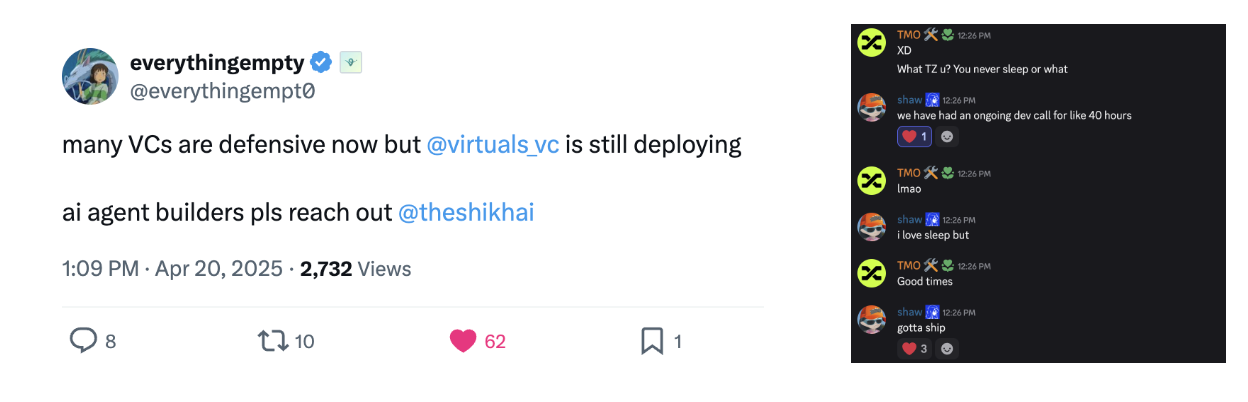The width and height of the screenshot is (1248, 402).
Task: Click the green affiliate badge beside the checkmark
Action: coord(350,63)
